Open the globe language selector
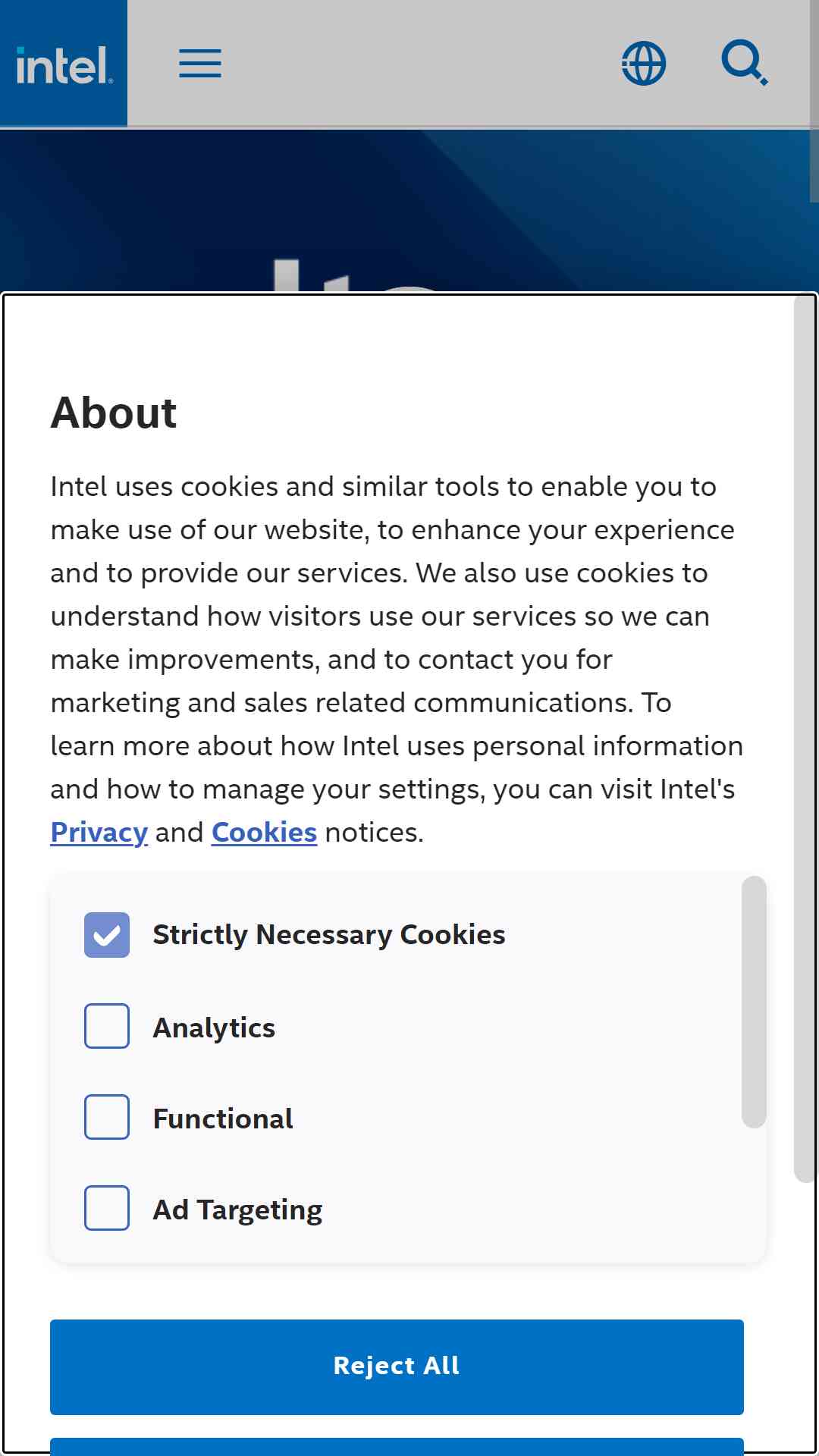This screenshot has height=1456, width=819. click(x=644, y=64)
